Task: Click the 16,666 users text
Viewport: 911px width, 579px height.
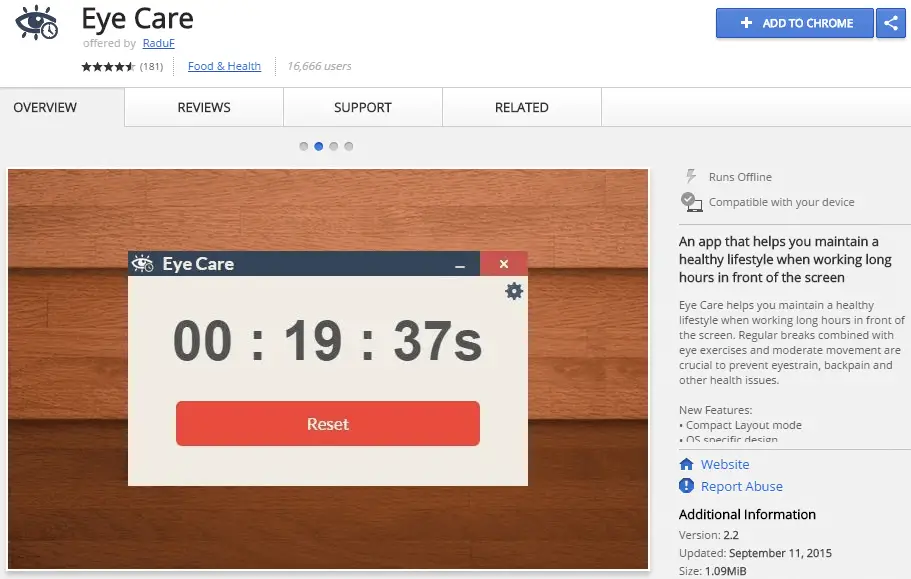Action: click(319, 66)
